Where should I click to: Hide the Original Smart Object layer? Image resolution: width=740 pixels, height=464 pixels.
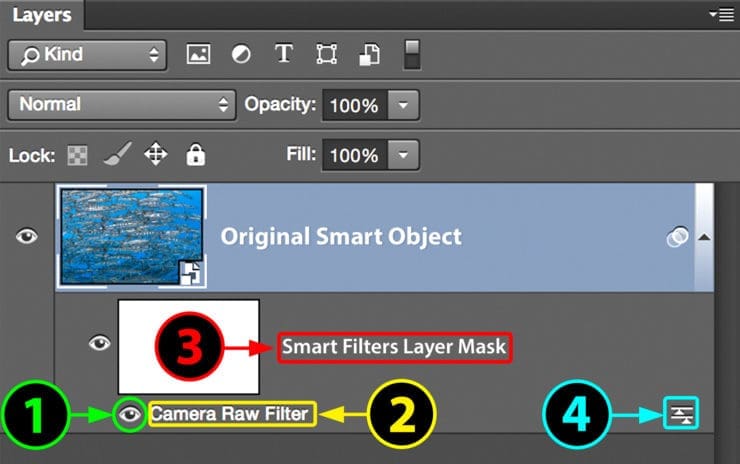[x=26, y=236]
